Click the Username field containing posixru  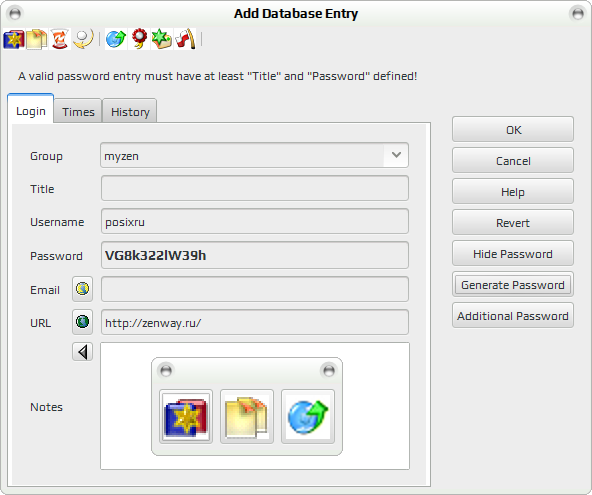[x=255, y=221]
